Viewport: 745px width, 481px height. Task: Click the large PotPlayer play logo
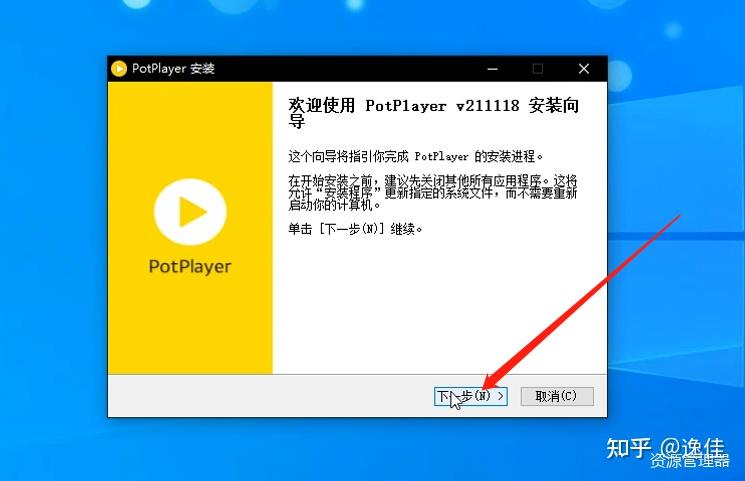(190, 212)
